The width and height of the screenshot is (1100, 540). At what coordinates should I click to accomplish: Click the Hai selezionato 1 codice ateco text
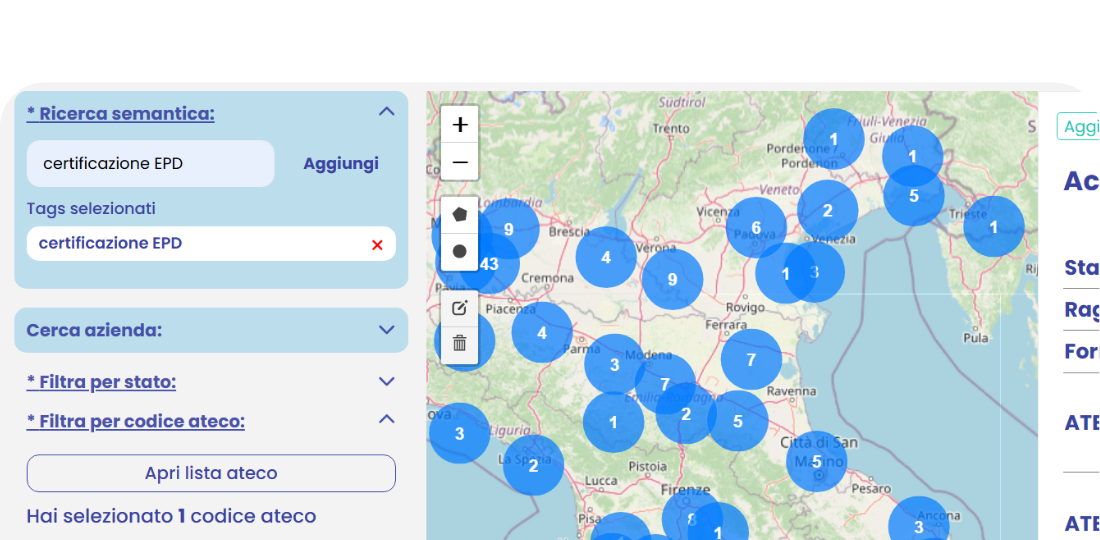pyautogui.click(x=171, y=517)
